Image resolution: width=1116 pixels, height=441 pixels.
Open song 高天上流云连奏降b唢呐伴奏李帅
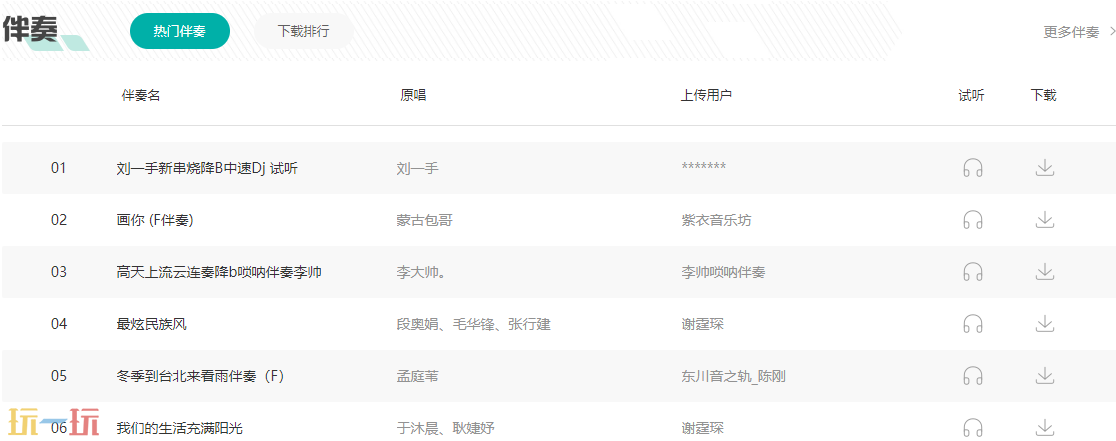click(219, 272)
